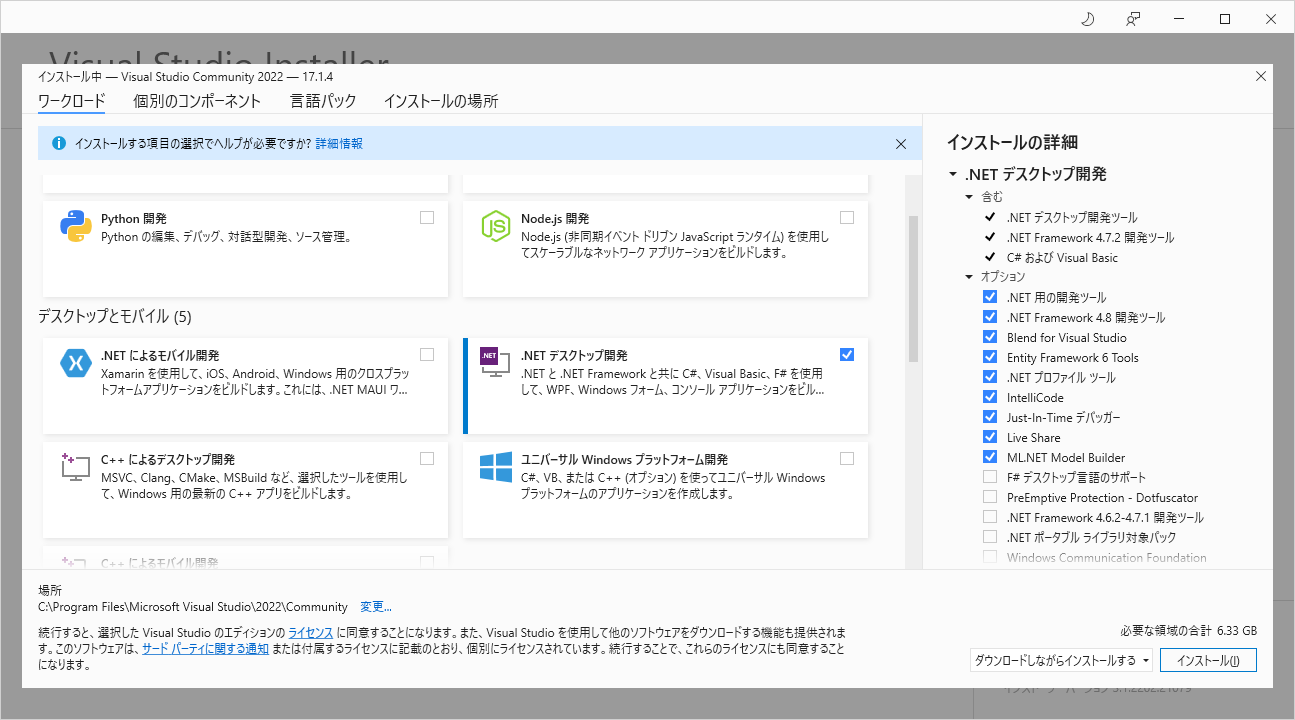1295x720 pixels.
Task: Disable the Live Share option
Action: (990, 437)
